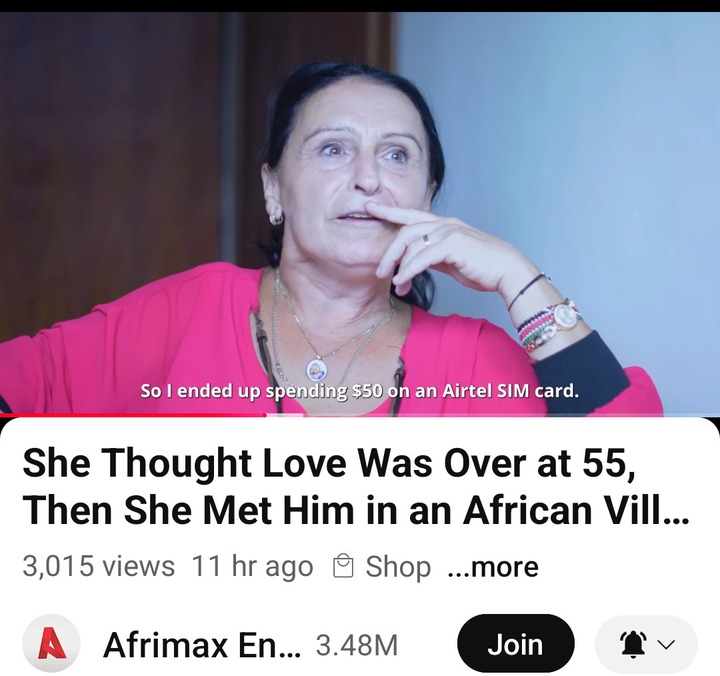720x676 pixels.
Task: Expand the description via "...more"
Action: 493,566
